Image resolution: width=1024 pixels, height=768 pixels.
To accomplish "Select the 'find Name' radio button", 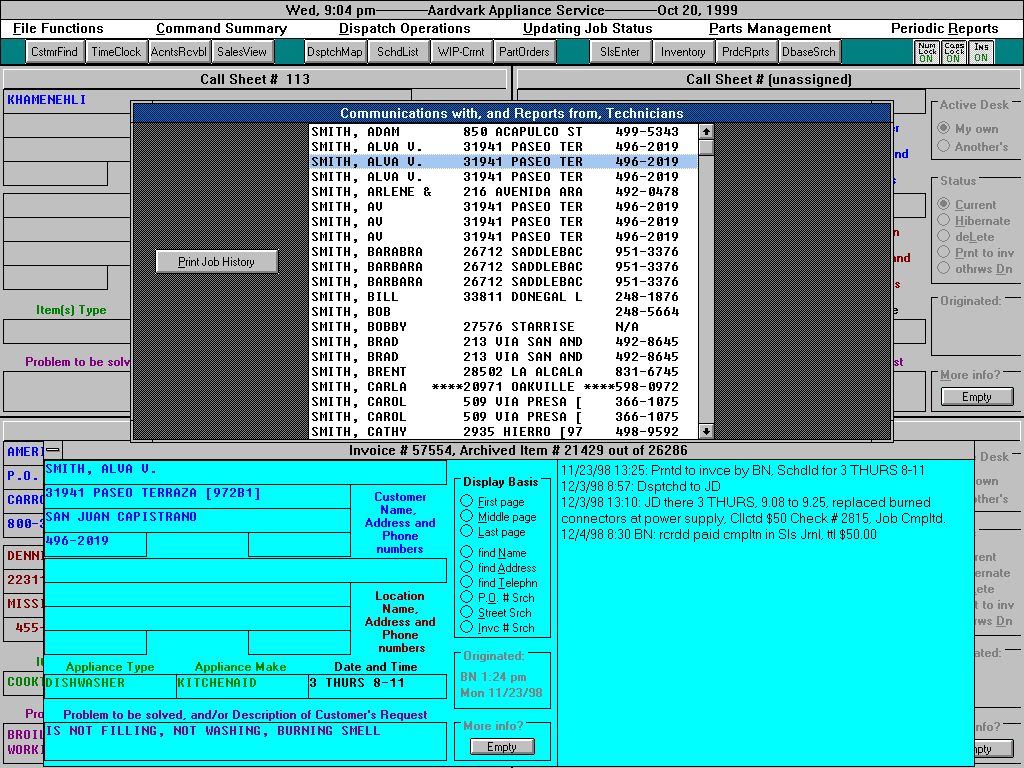I will pyautogui.click(x=467, y=553).
